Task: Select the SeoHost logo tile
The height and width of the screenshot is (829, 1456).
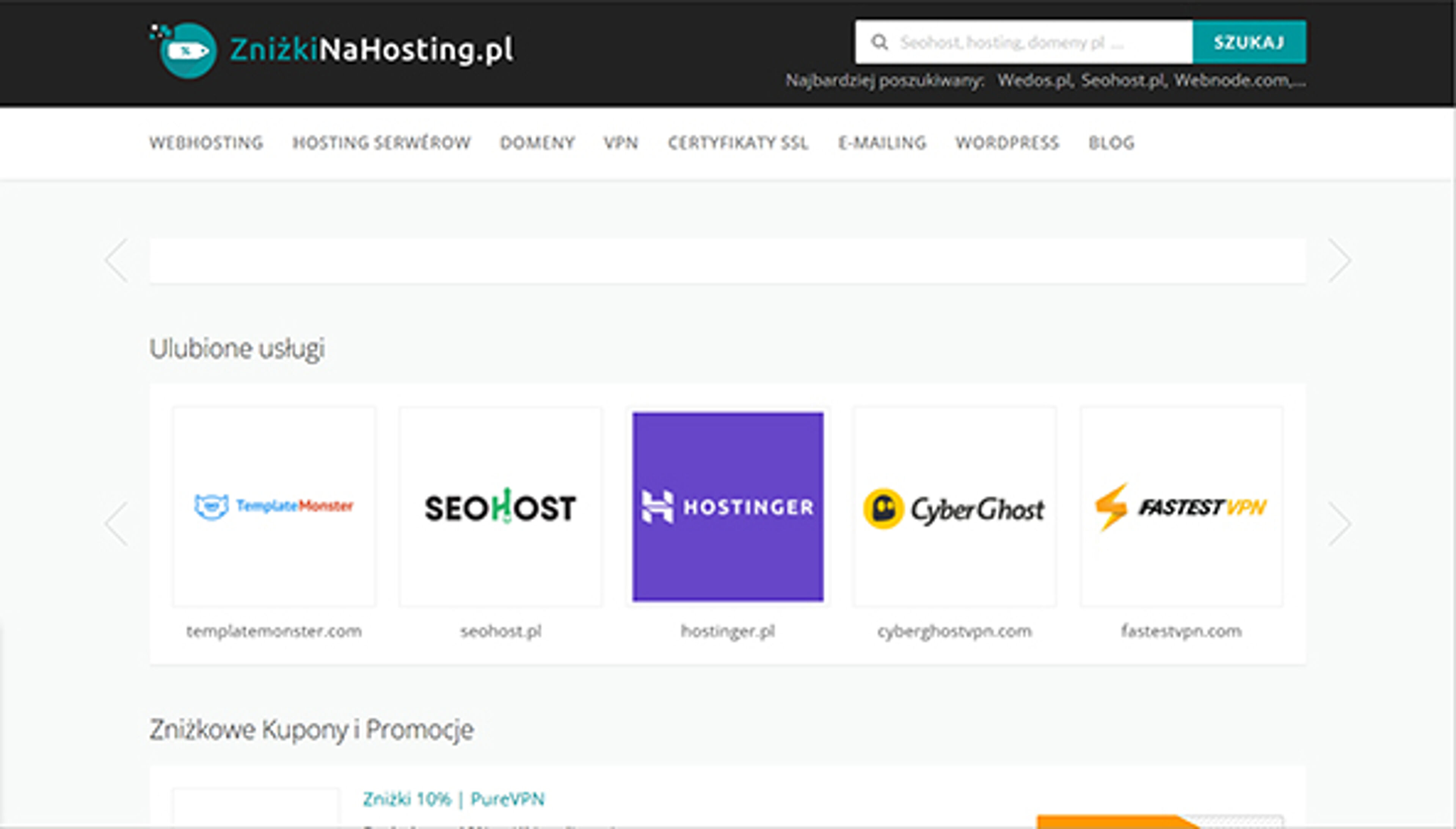Action: [x=500, y=507]
